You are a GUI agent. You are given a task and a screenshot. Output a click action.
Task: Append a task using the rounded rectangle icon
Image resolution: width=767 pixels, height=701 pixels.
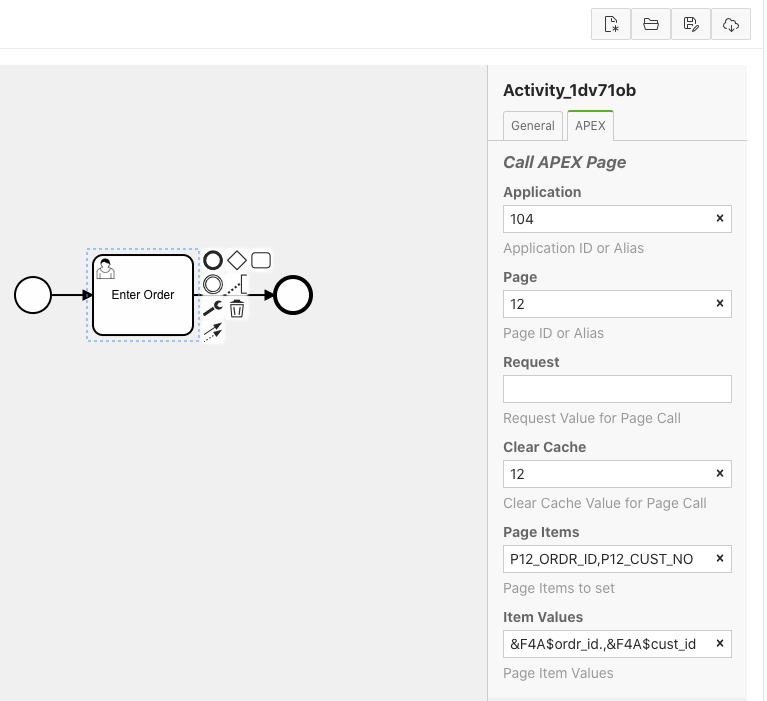[x=261, y=261]
